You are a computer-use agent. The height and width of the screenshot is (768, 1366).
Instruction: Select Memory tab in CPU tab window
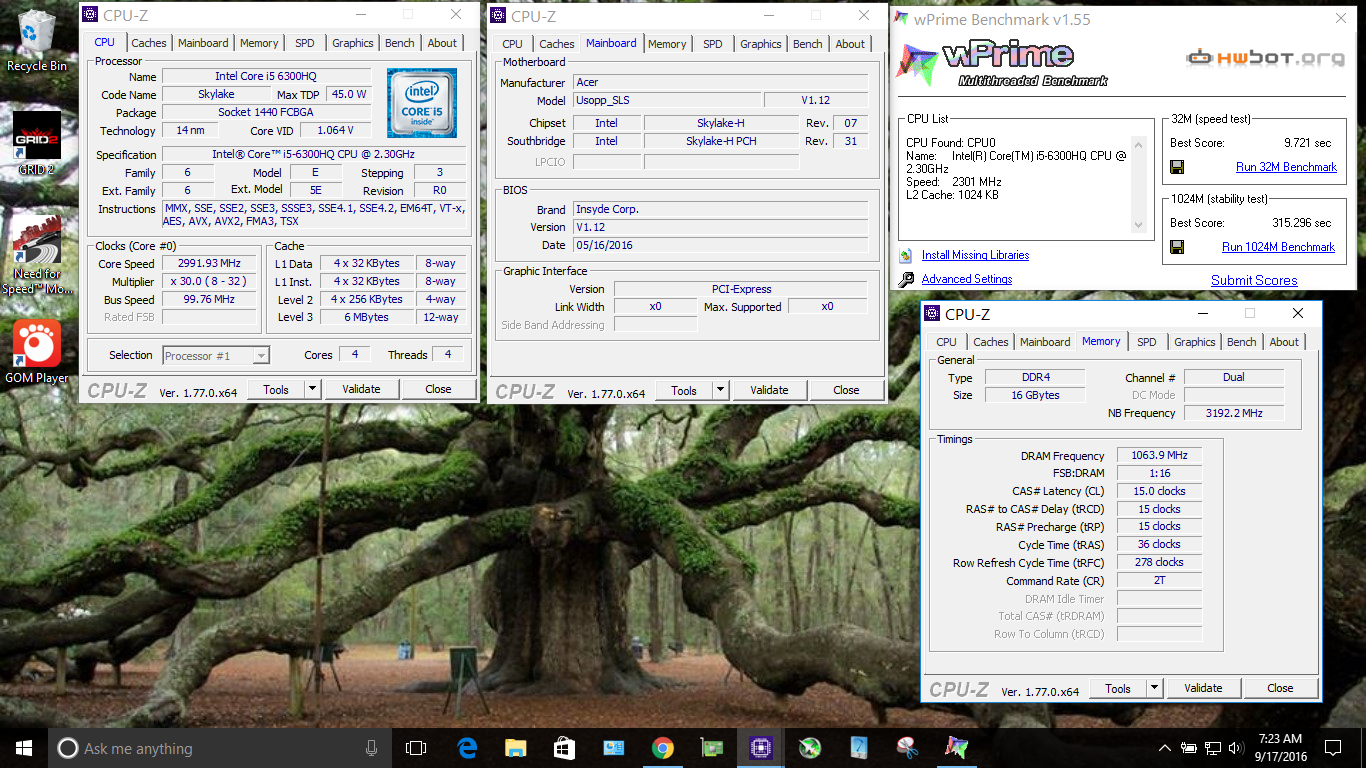click(259, 43)
